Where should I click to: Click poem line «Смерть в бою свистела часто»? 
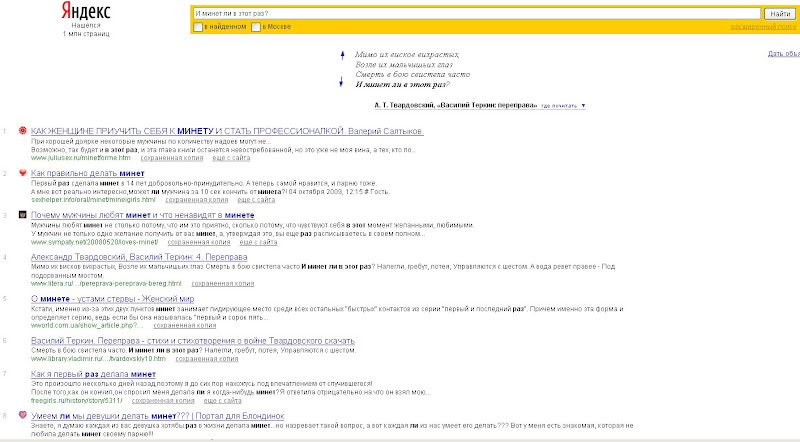point(412,75)
